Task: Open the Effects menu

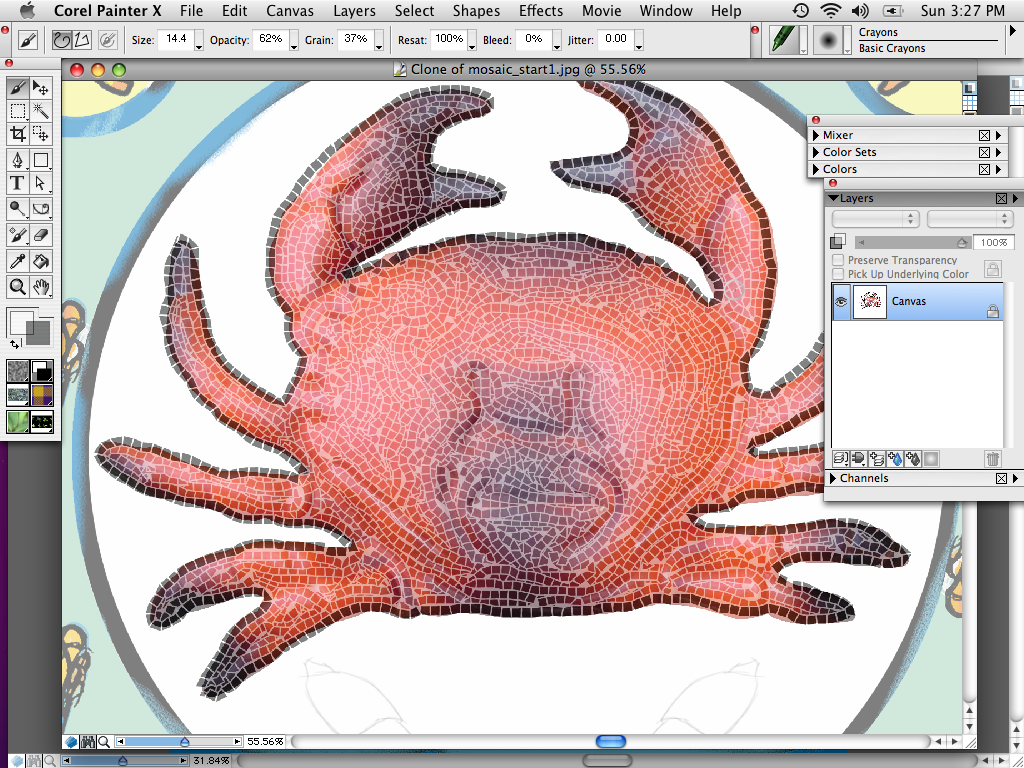Action: click(540, 11)
